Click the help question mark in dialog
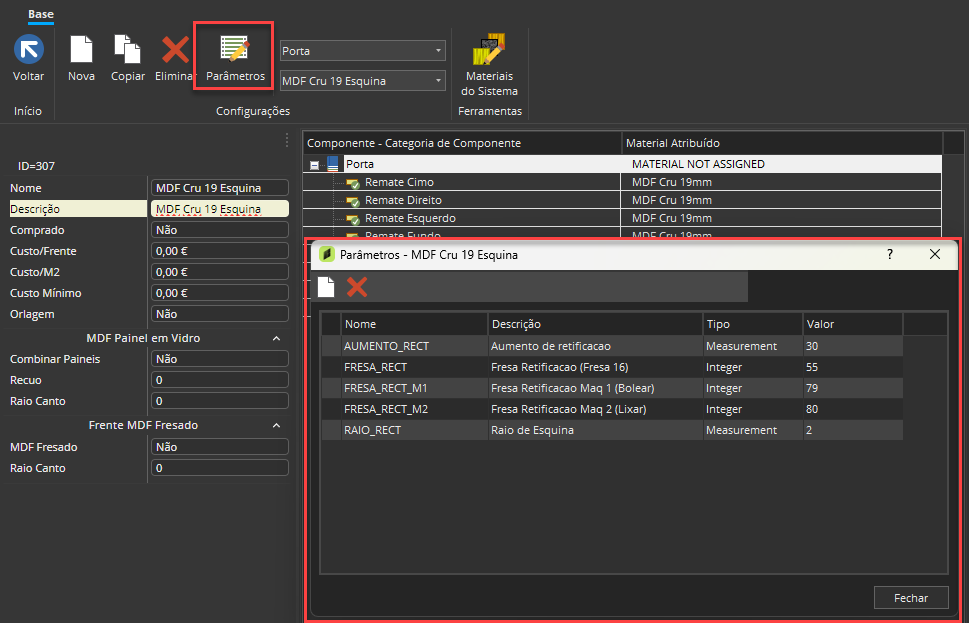969x623 pixels. pyautogui.click(x=890, y=255)
